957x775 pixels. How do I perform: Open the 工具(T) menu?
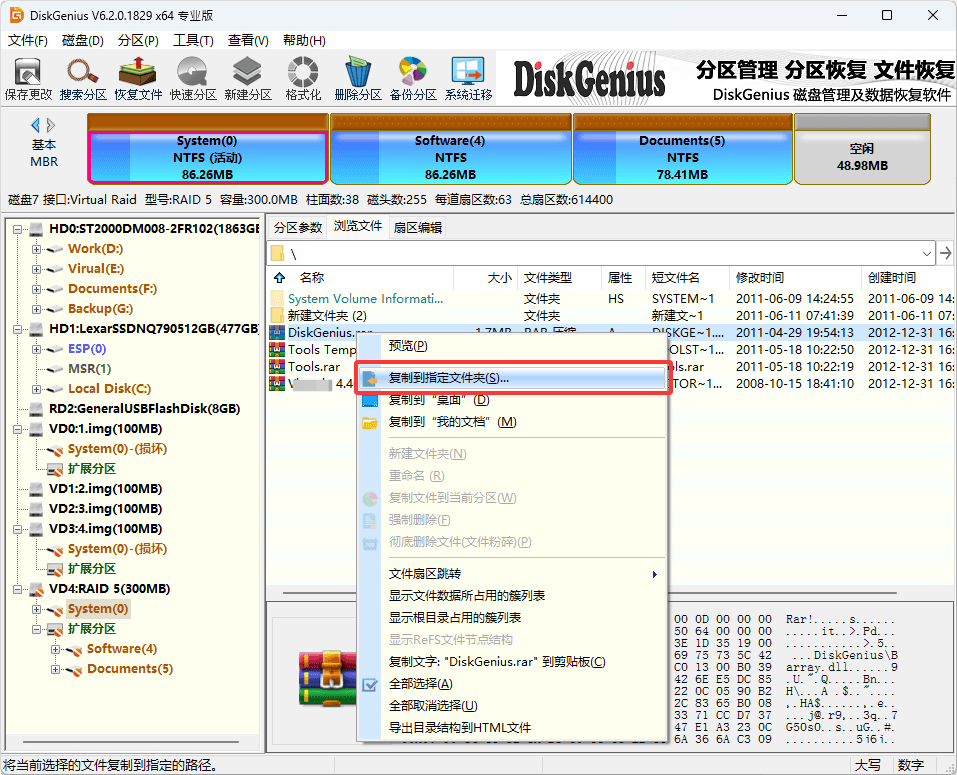pos(193,40)
